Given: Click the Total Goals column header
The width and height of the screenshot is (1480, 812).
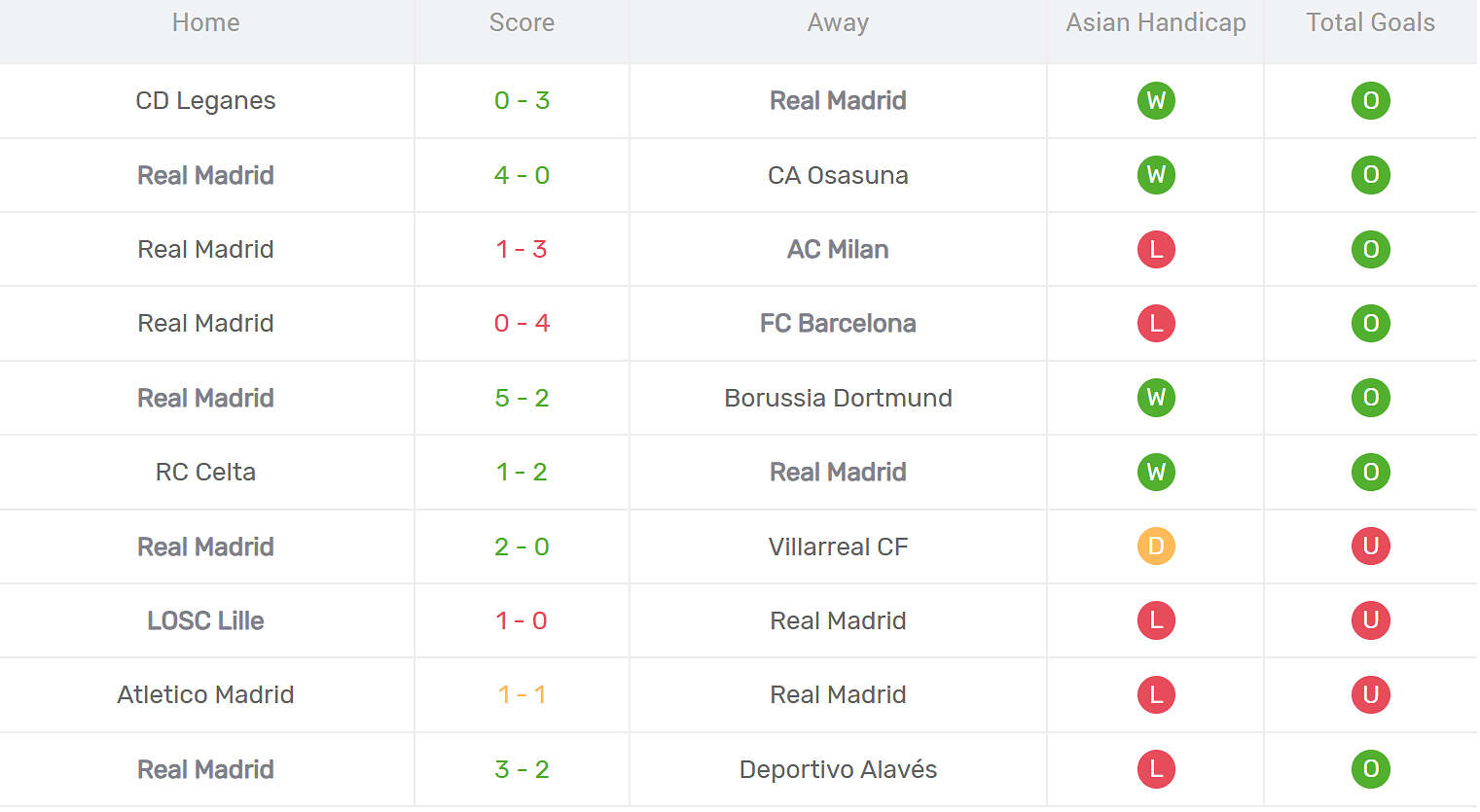Looking at the screenshot, I should (x=1370, y=21).
